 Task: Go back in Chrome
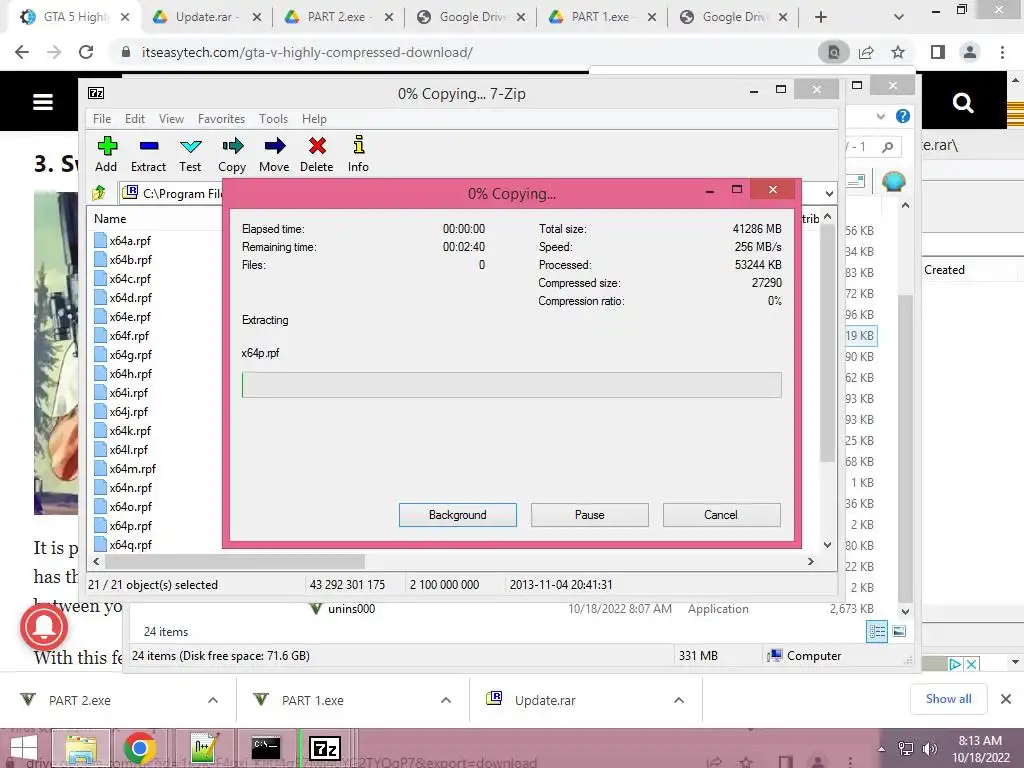[x=22, y=52]
